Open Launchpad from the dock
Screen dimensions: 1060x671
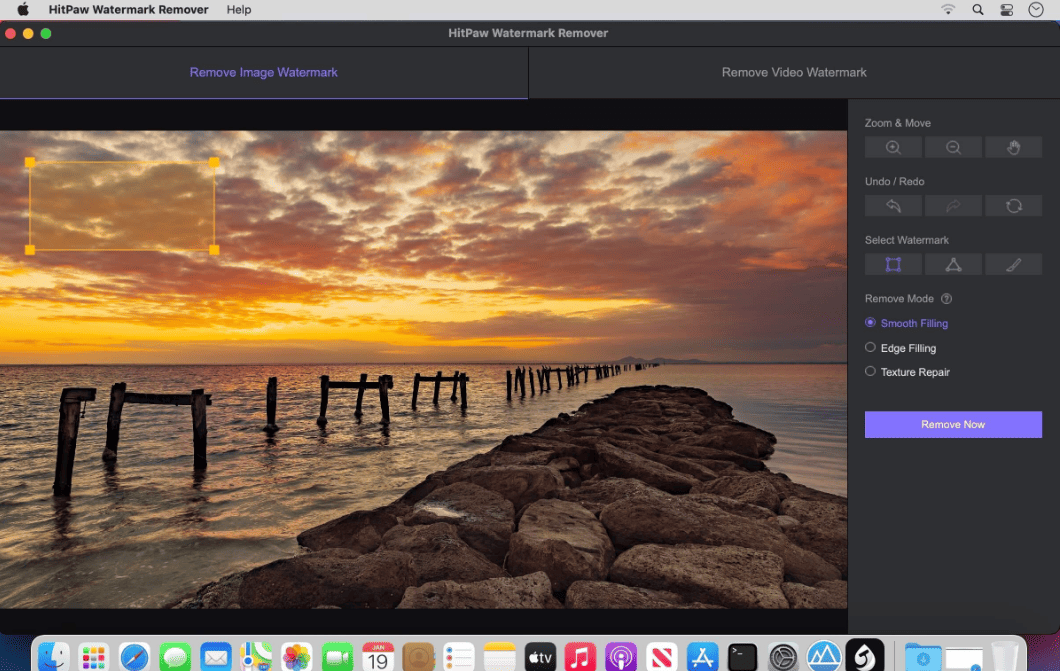(94, 656)
